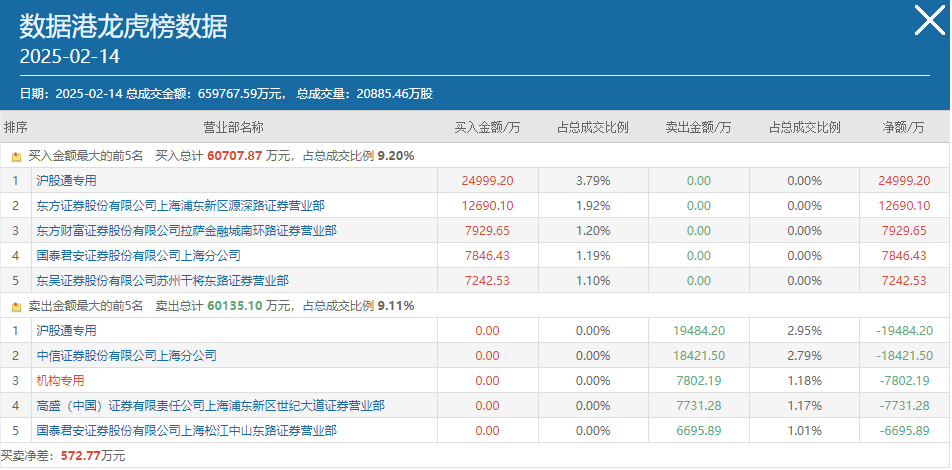Click the 营业部名称 column header
Image resolution: width=952 pixels, height=470 pixels.
234,128
